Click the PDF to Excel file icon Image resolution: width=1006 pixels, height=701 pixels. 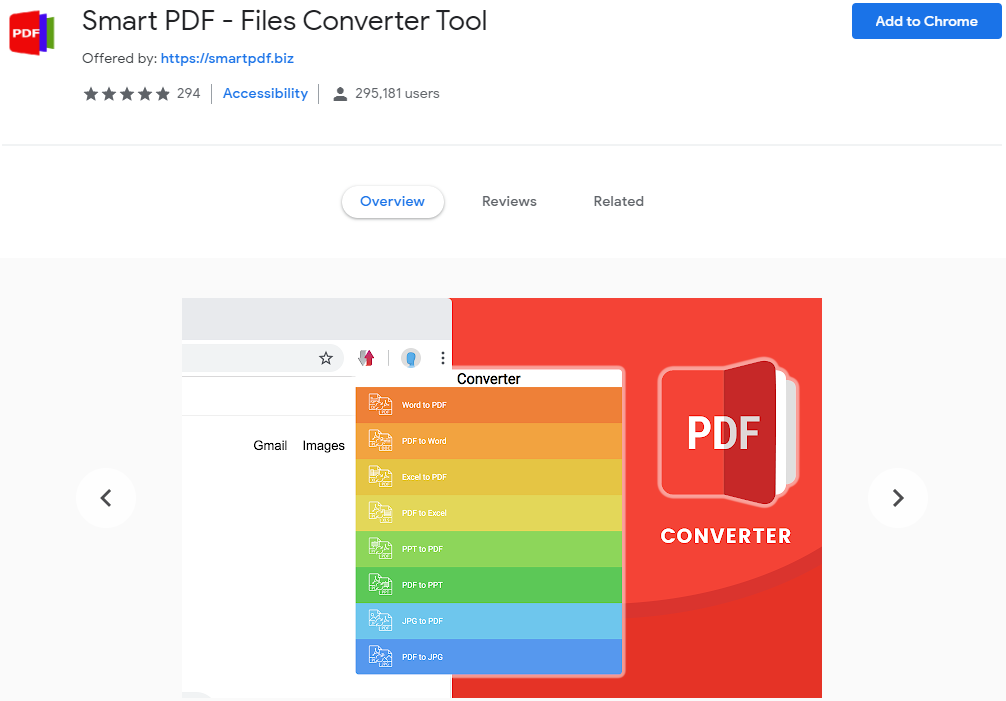380,512
